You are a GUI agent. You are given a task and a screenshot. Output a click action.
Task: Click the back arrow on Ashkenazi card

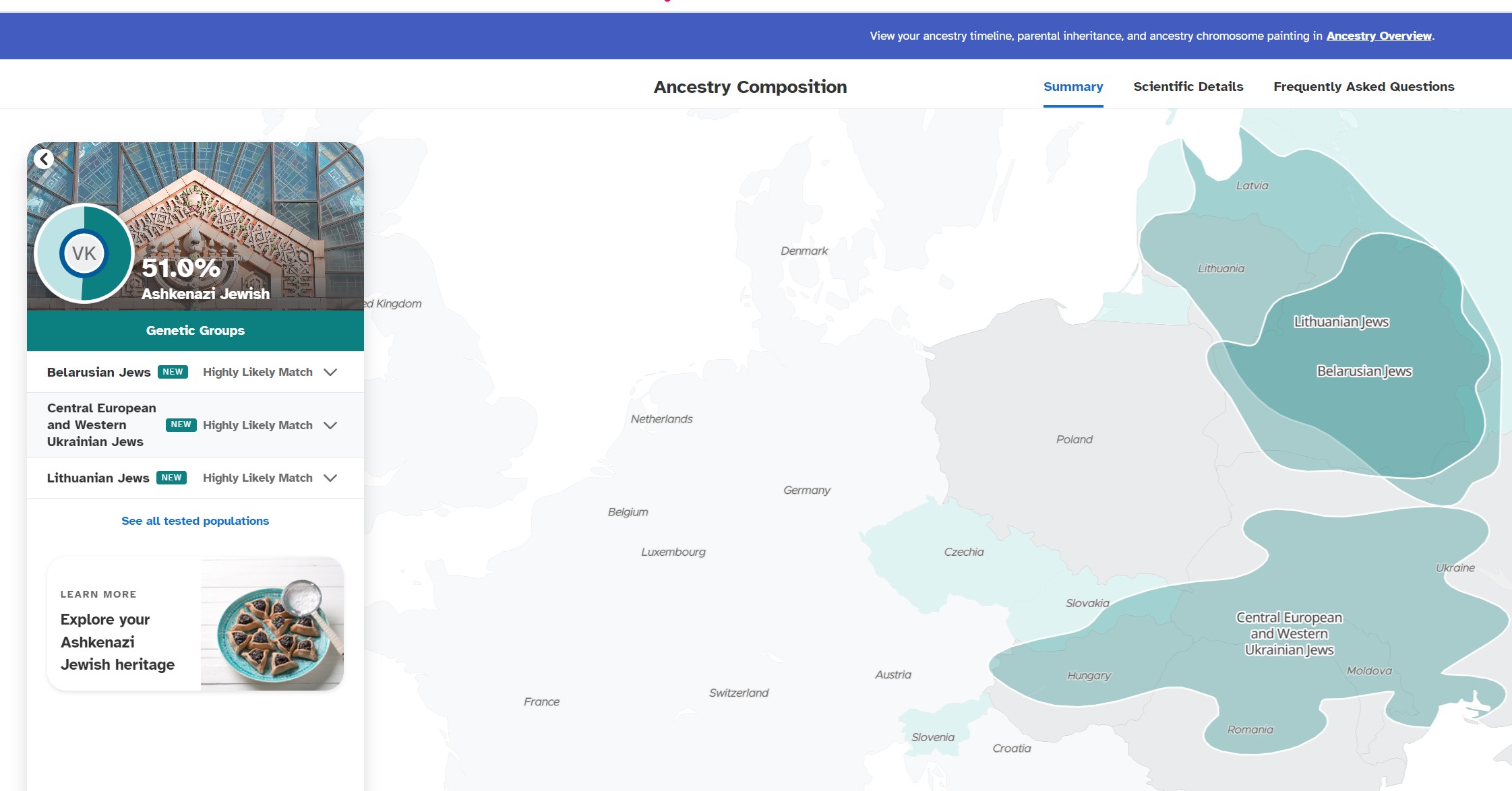(44, 159)
